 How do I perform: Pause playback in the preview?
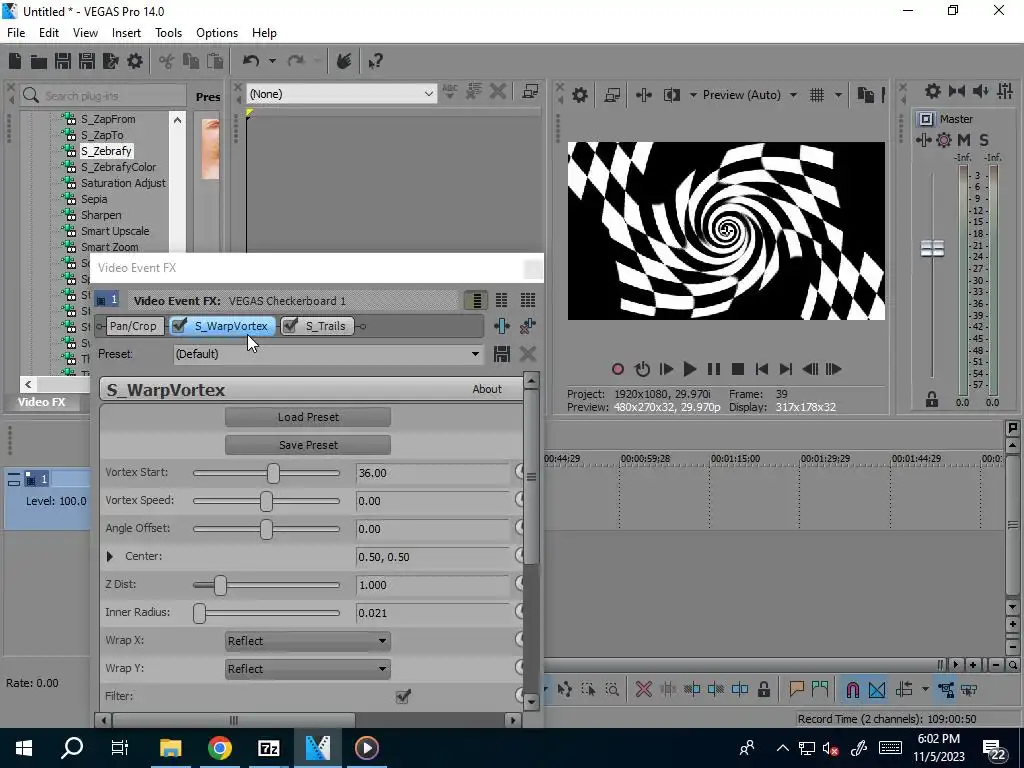pos(714,369)
